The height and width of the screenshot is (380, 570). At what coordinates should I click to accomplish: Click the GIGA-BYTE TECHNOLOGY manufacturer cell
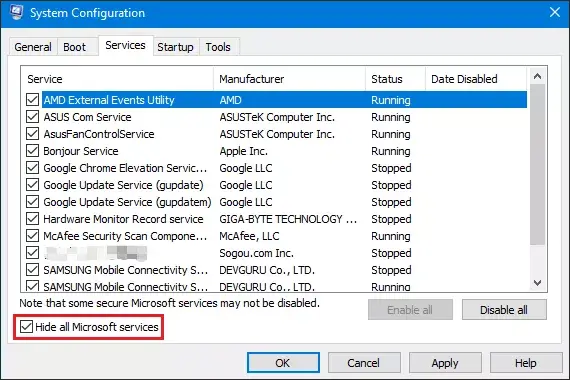[288, 219]
